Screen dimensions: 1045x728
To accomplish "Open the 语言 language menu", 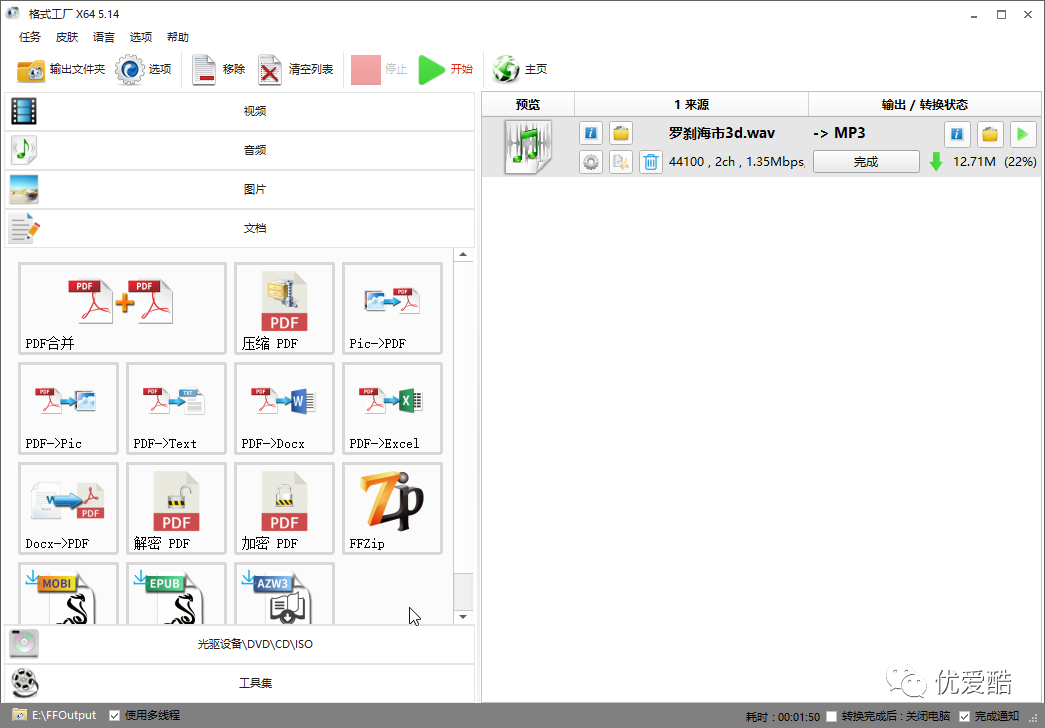I will [x=103, y=37].
